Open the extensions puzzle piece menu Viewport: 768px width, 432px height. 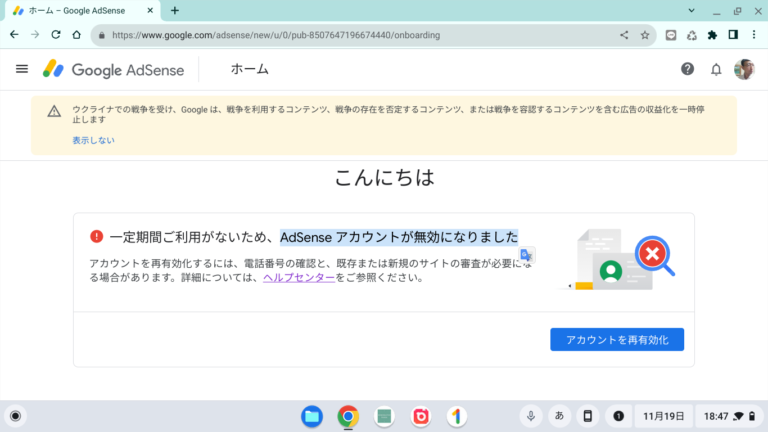[x=712, y=35]
